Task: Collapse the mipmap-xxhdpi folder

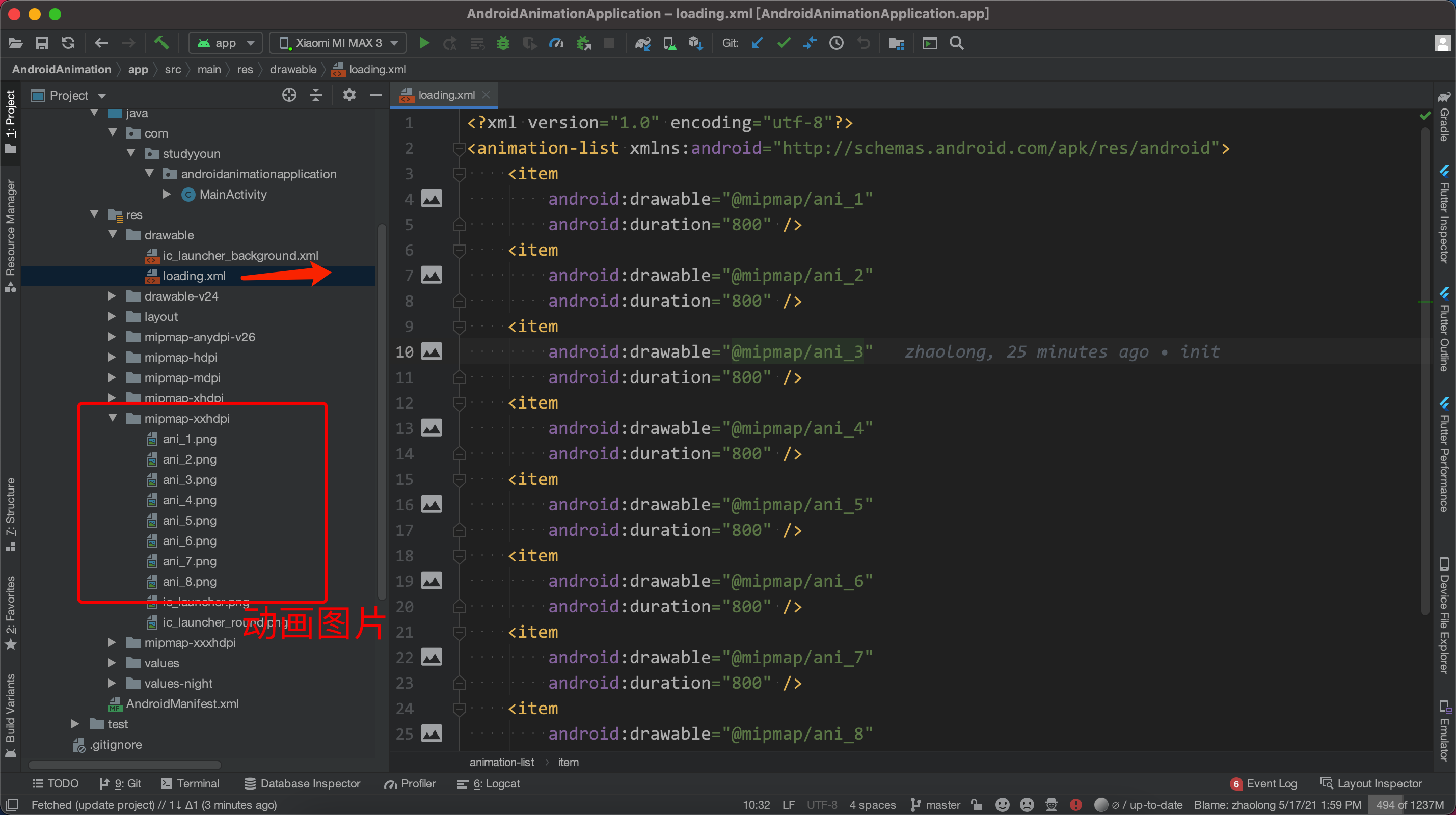Action: click(x=113, y=418)
